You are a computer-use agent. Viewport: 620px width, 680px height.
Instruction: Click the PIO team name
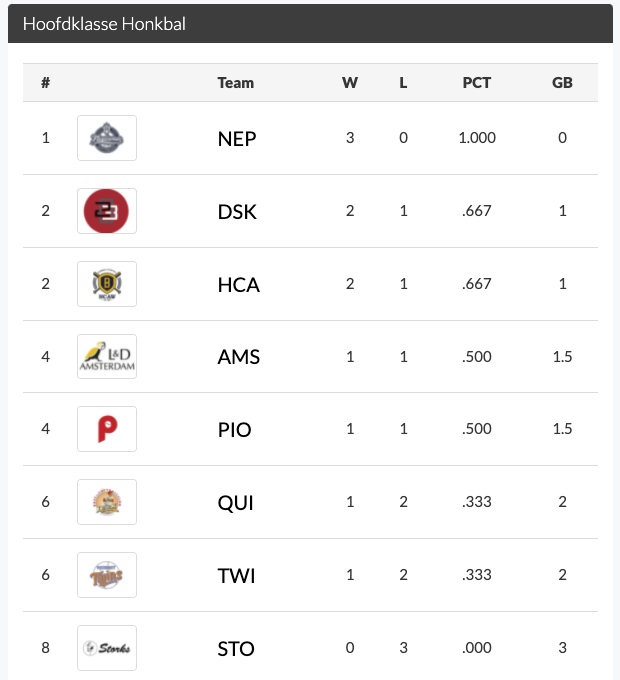[x=235, y=430]
